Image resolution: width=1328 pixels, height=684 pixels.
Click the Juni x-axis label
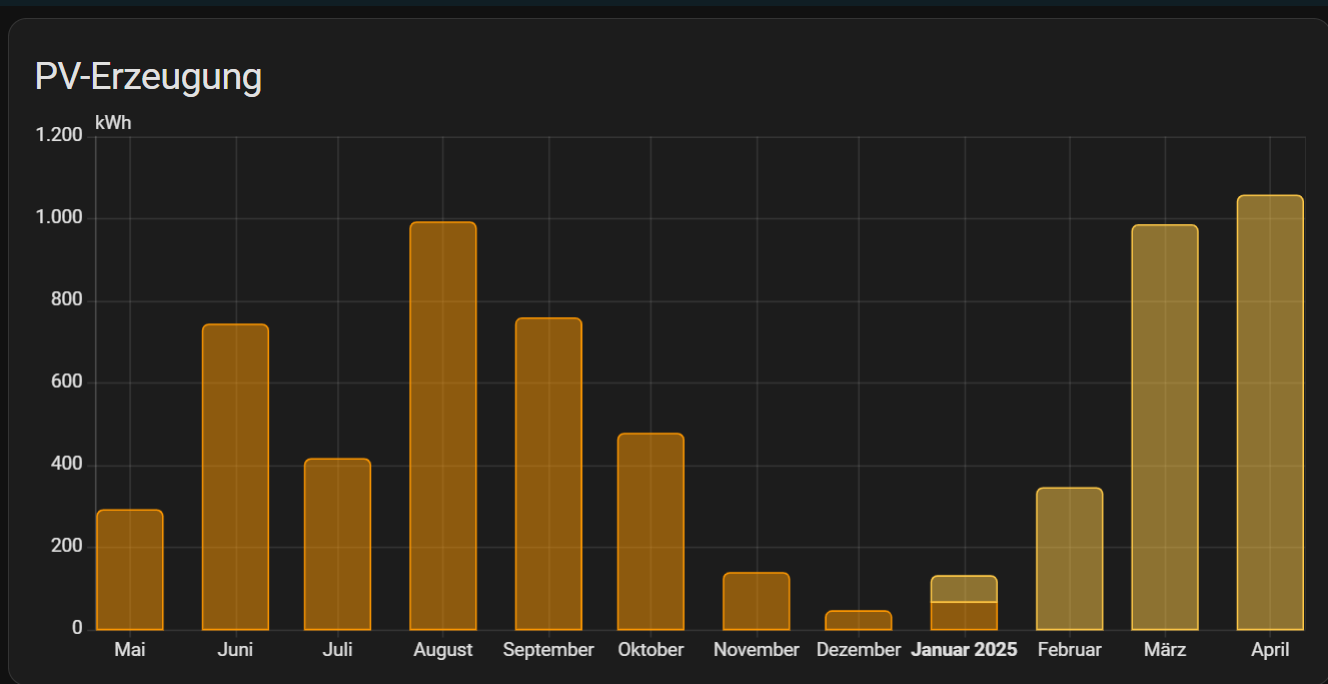coord(235,650)
